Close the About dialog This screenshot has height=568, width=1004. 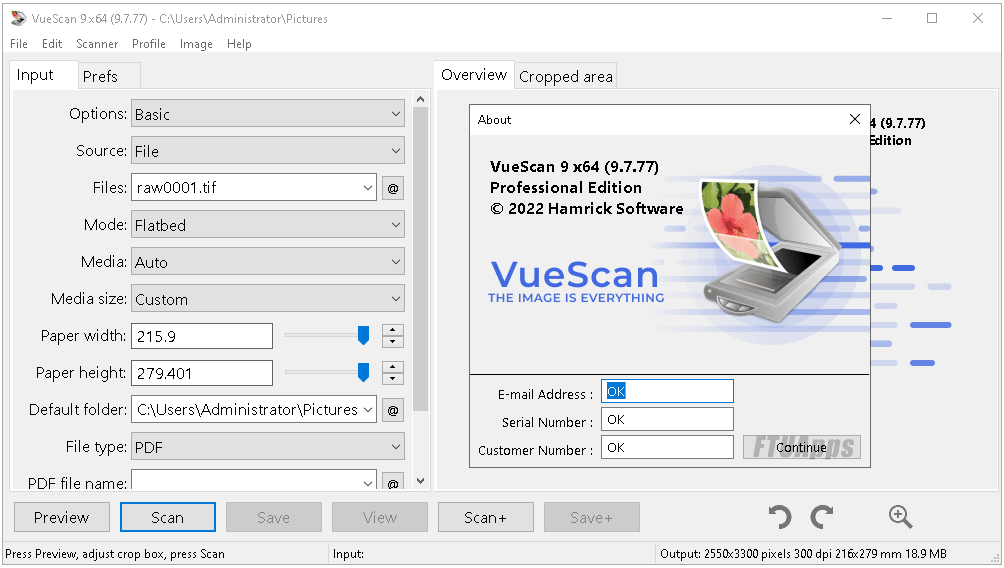pos(854,119)
